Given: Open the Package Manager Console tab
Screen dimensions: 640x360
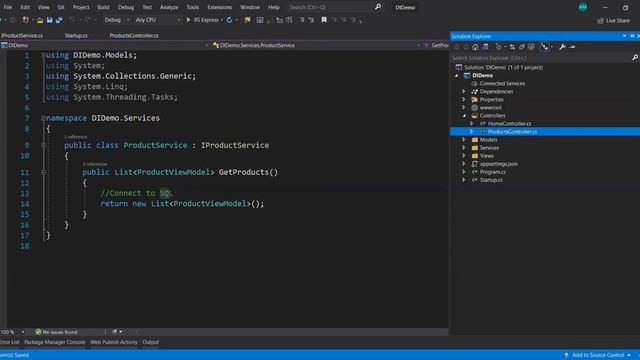Looking at the screenshot, I should [x=55, y=342].
